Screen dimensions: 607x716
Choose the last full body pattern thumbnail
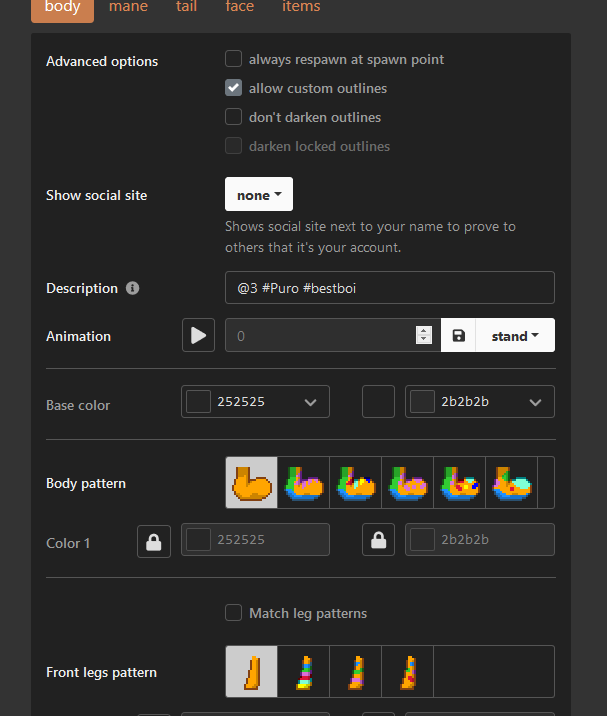pyautogui.click(x=512, y=483)
